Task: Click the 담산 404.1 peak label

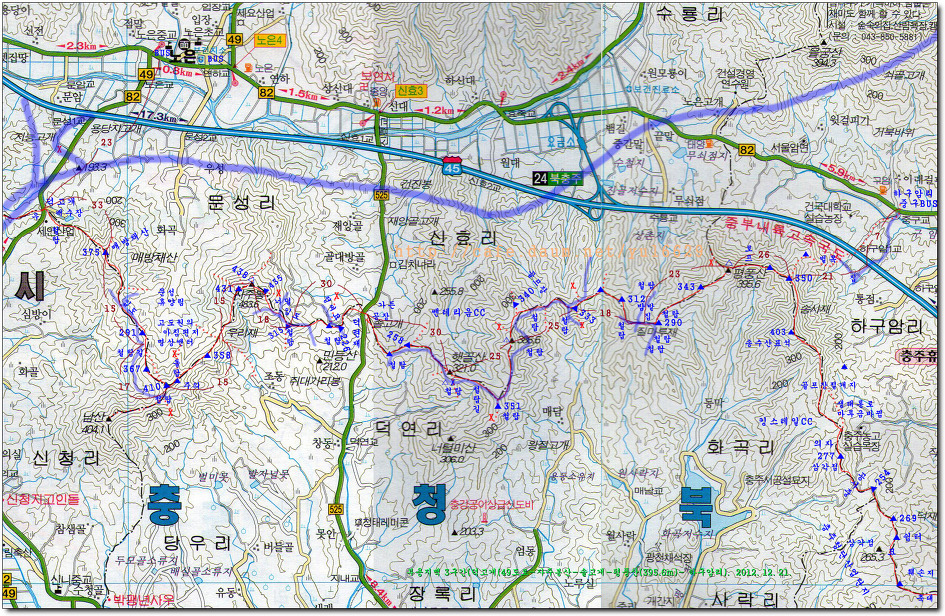Action: [x=94, y=422]
